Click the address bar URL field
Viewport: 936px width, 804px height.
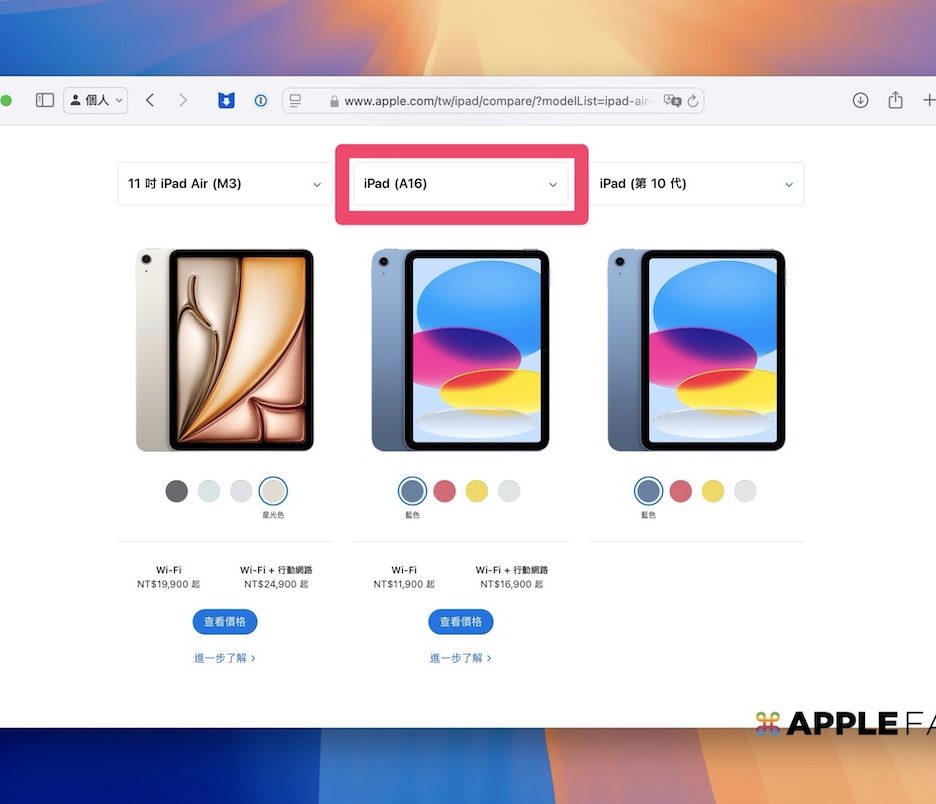pos(490,101)
